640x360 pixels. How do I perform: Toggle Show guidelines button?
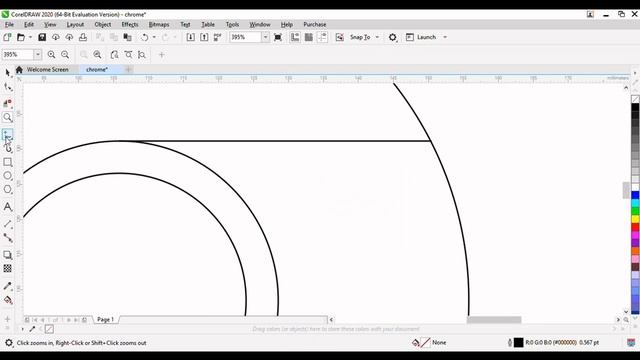click(x=322, y=37)
